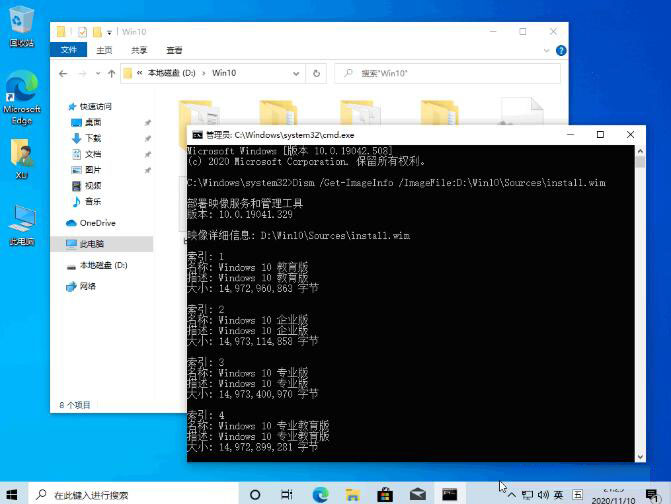Click the cmd scrollbar down arrow
The image size is (671, 504).
click(640, 457)
